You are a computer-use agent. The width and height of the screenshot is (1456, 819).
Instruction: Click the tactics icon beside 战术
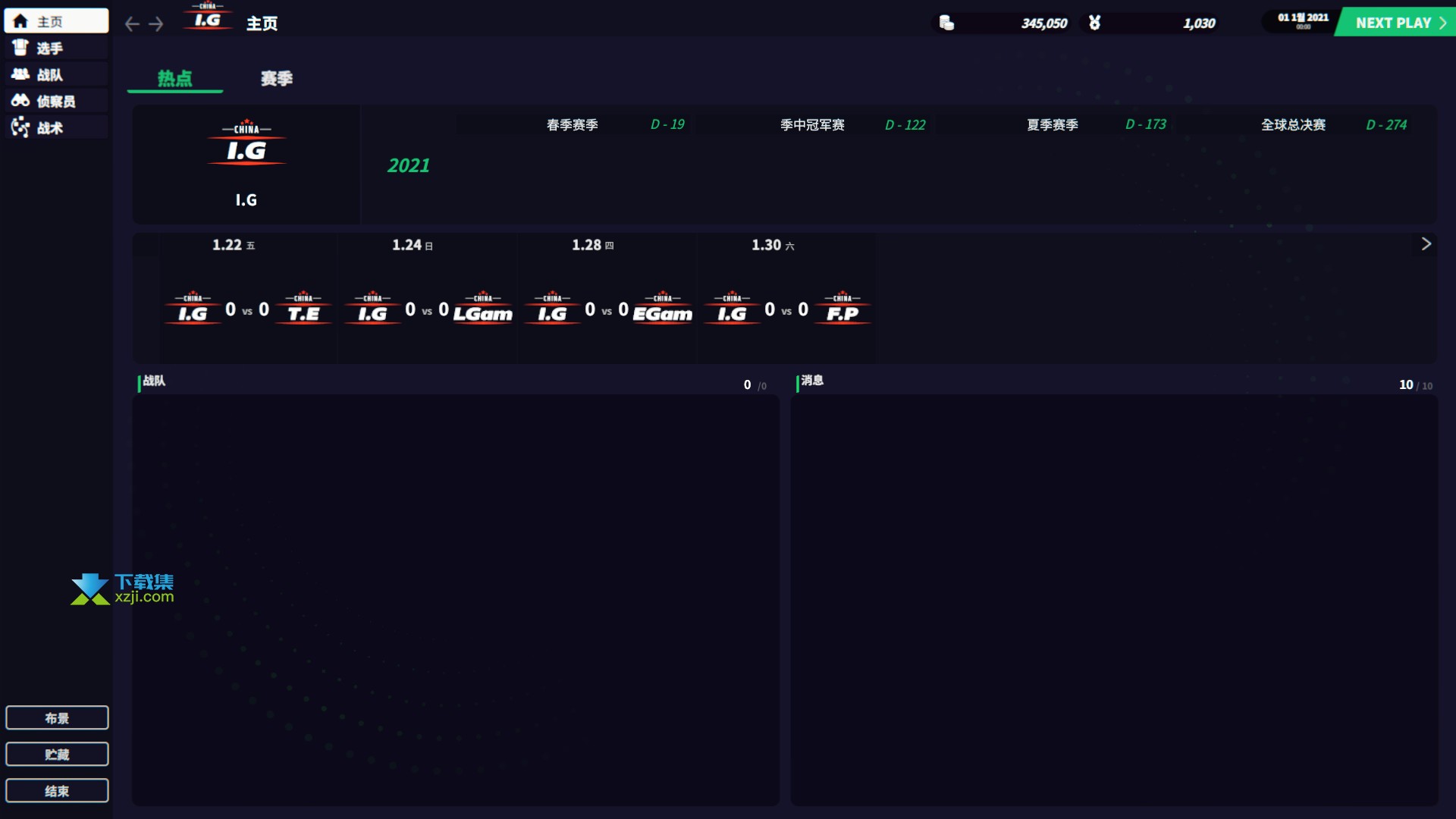(20, 127)
